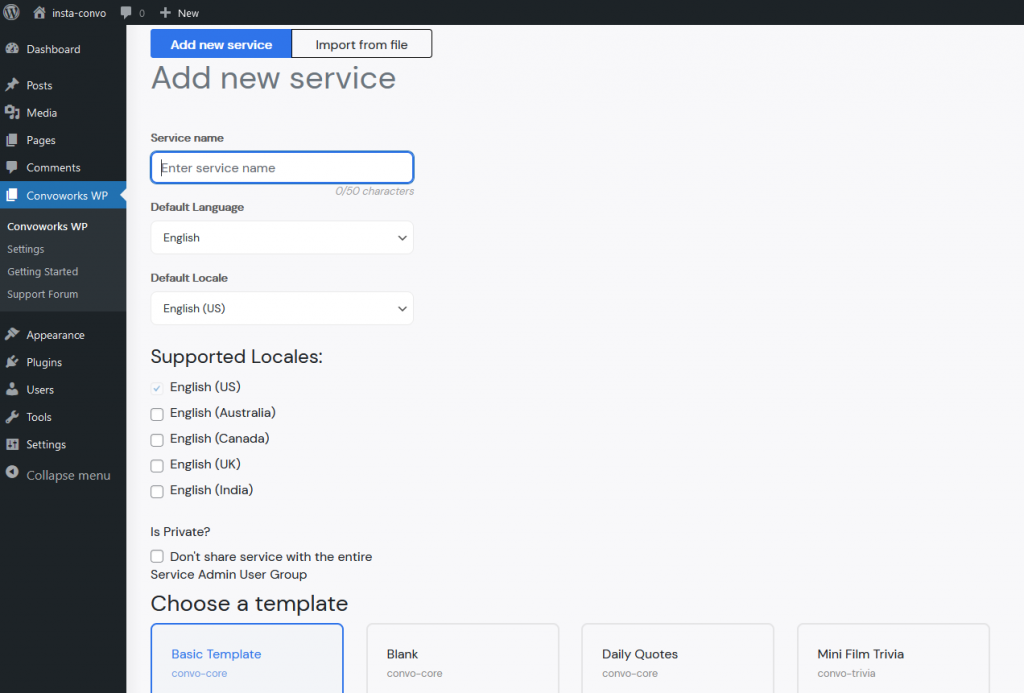Click the Media icon in sidebar
This screenshot has width=1024, height=693.
(x=12, y=112)
